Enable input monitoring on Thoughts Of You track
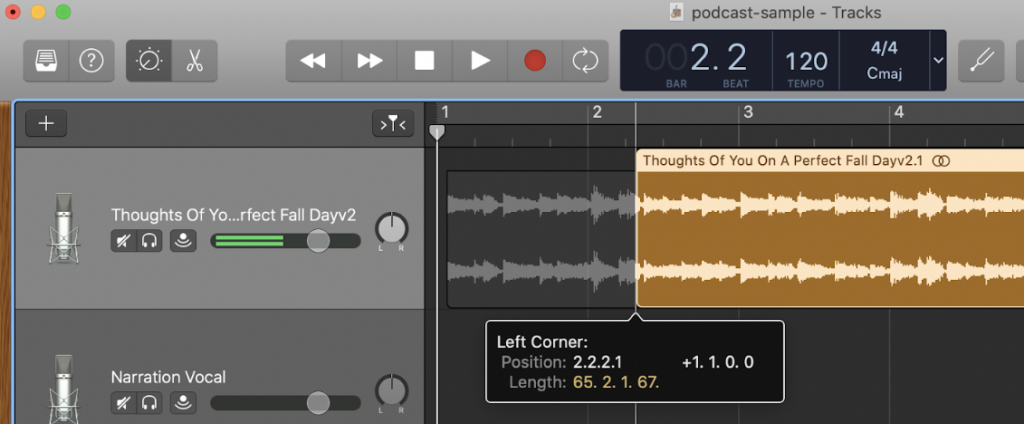1024x424 pixels. [183, 241]
